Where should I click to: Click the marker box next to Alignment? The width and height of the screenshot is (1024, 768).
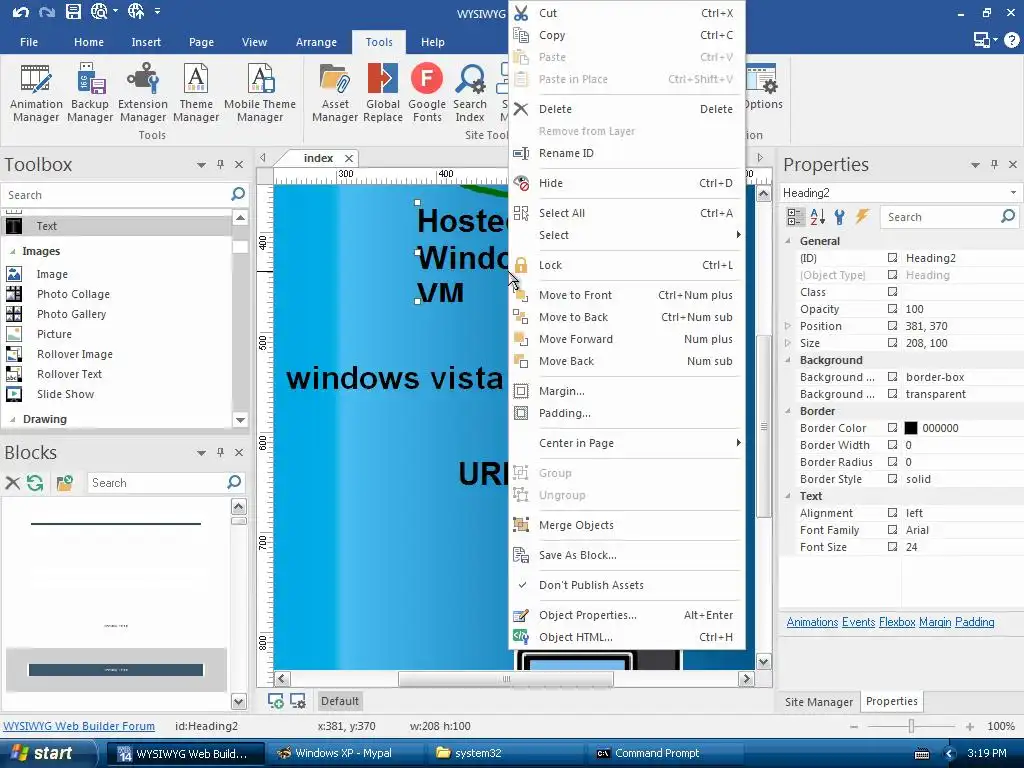892,512
